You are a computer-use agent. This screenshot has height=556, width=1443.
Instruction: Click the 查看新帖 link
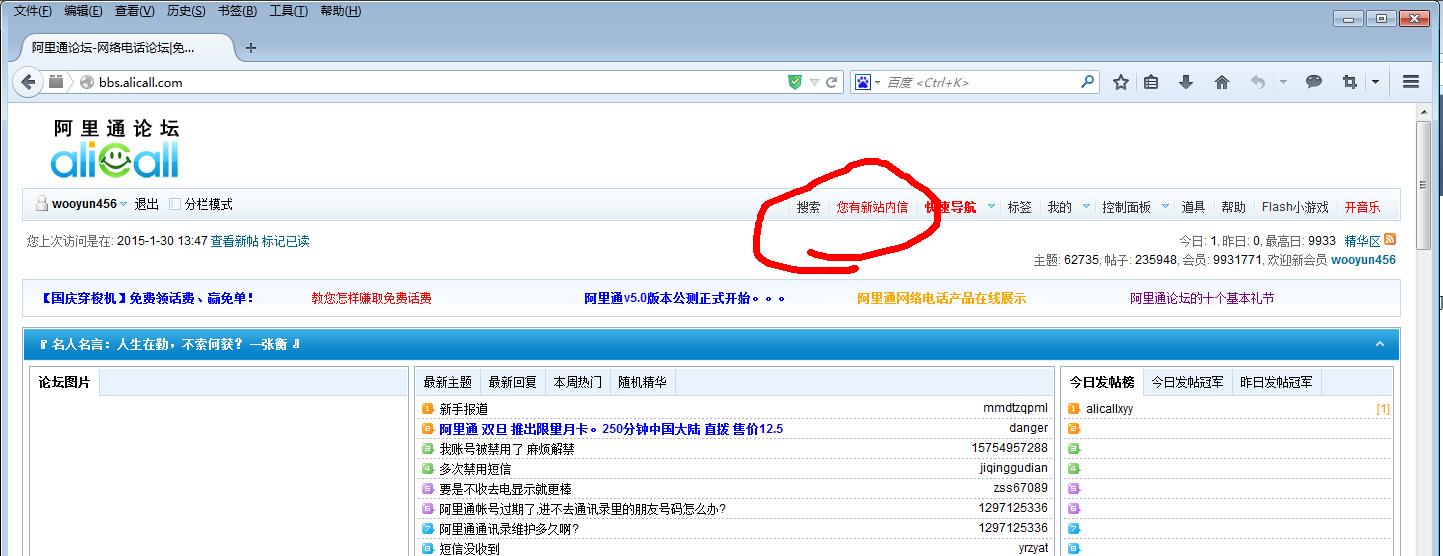[x=234, y=241]
